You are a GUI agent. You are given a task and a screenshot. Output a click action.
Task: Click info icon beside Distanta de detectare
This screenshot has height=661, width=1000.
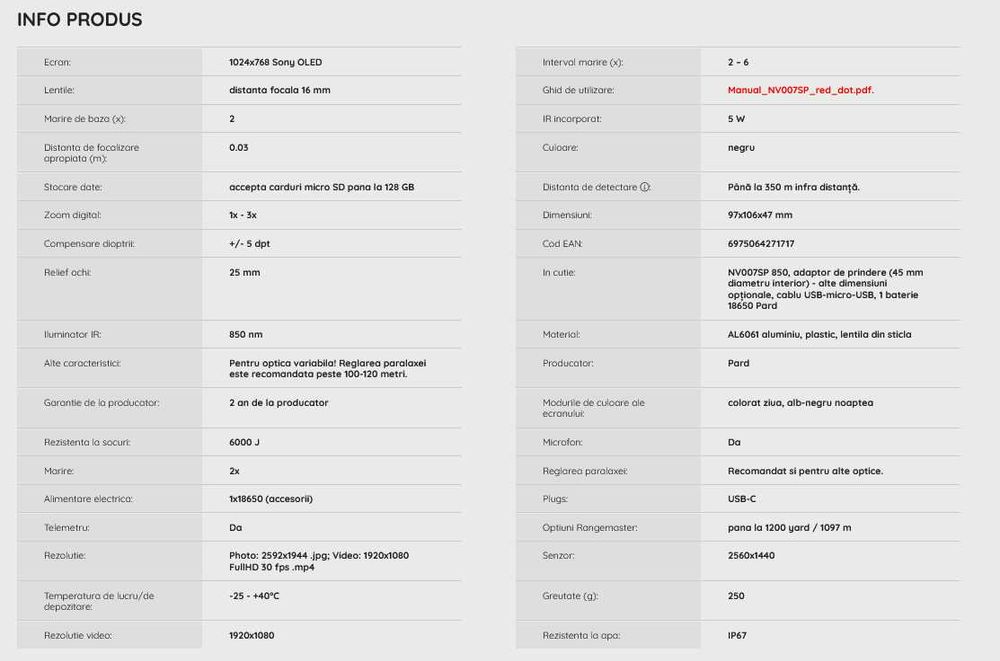point(645,187)
